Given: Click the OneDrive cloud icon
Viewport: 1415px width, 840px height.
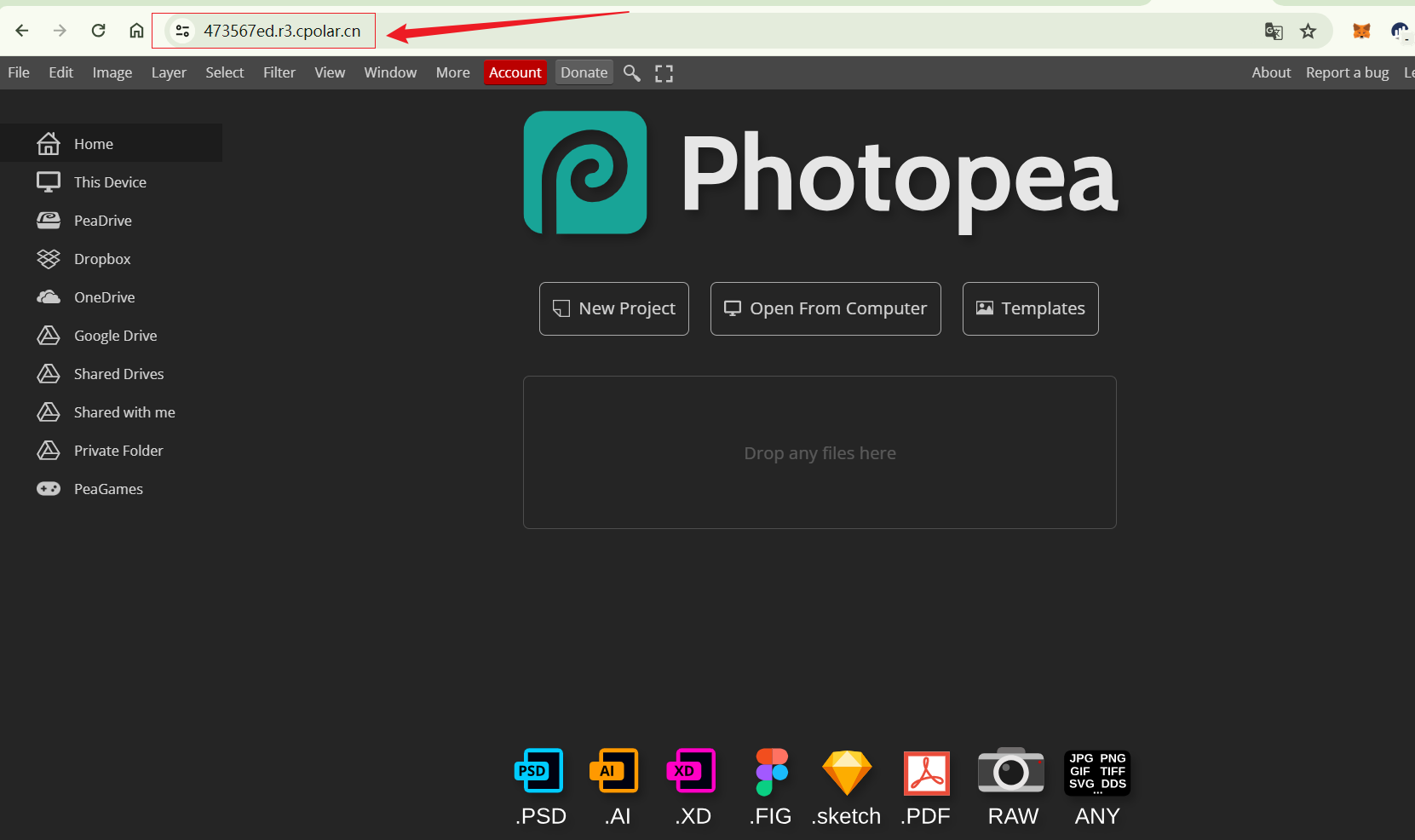Looking at the screenshot, I should [49, 297].
